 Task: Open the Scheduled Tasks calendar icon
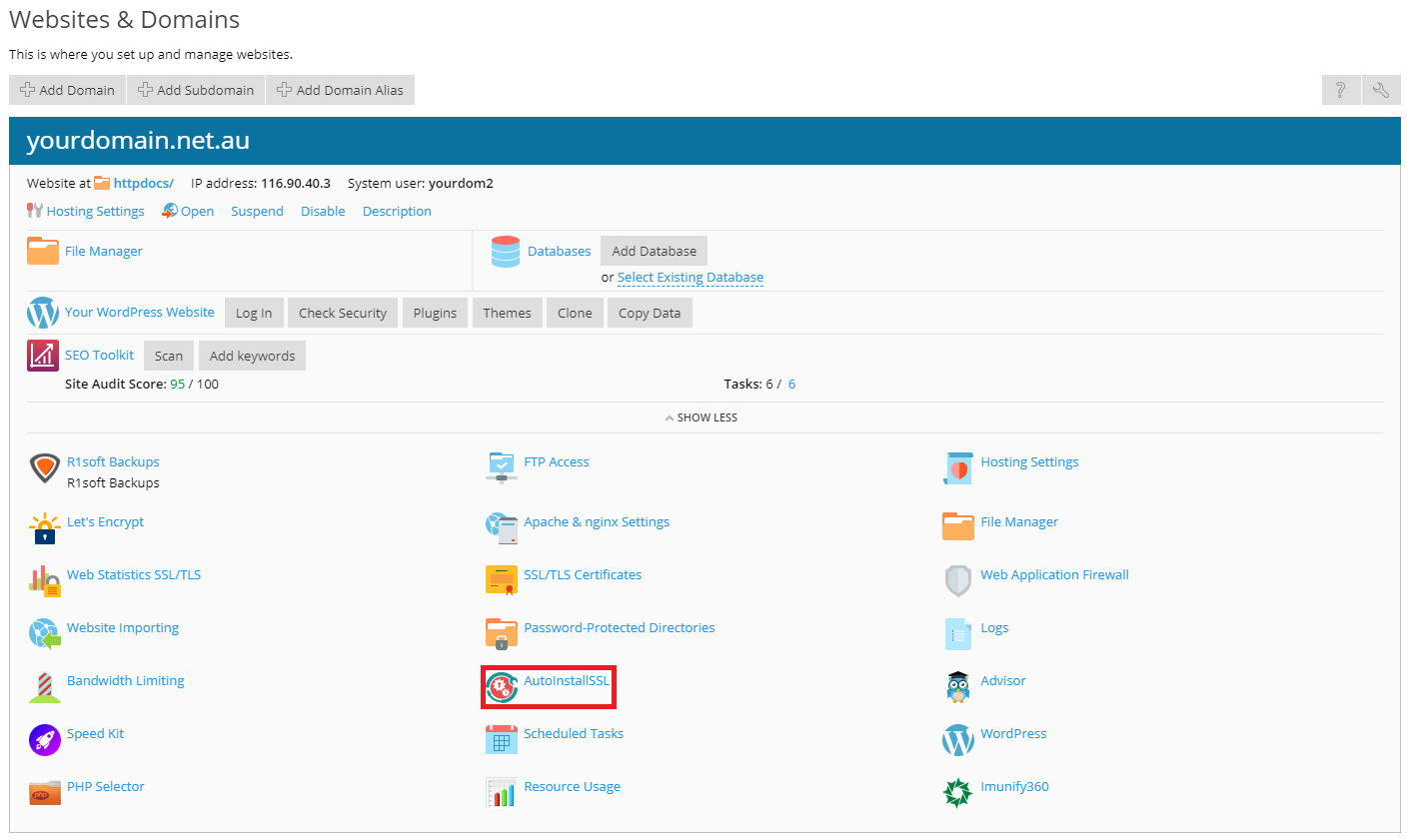pyautogui.click(x=502, y=739)
